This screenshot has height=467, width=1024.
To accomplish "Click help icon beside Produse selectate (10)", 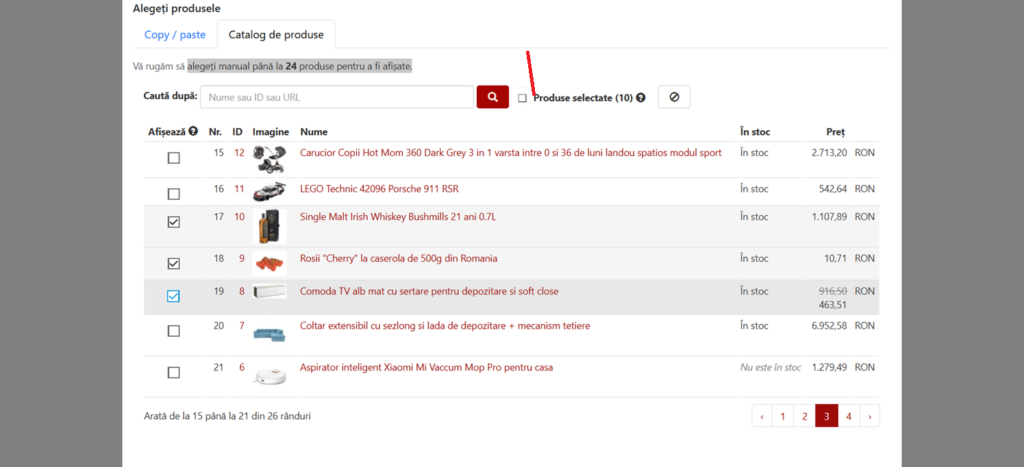I will click(x=641, y=98).
